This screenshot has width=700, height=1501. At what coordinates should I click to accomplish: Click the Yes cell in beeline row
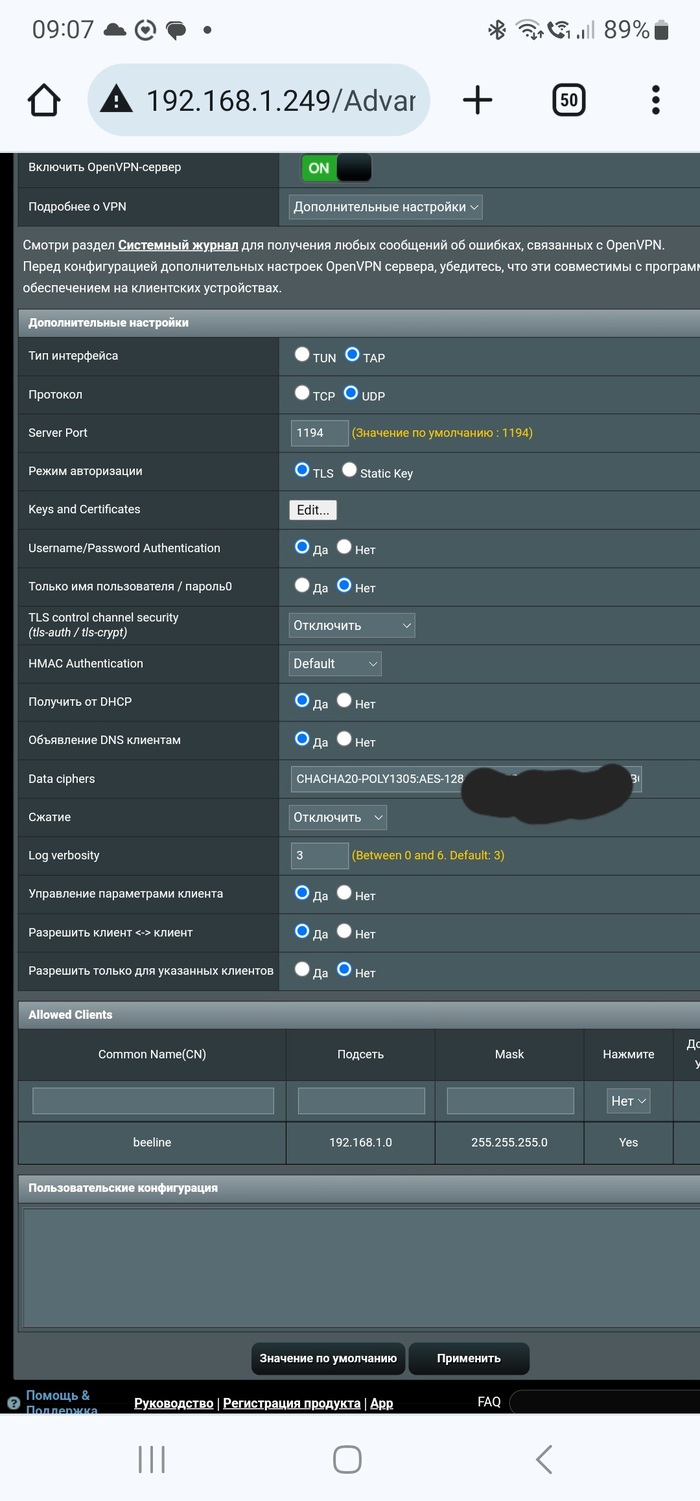pos(629,1143)
